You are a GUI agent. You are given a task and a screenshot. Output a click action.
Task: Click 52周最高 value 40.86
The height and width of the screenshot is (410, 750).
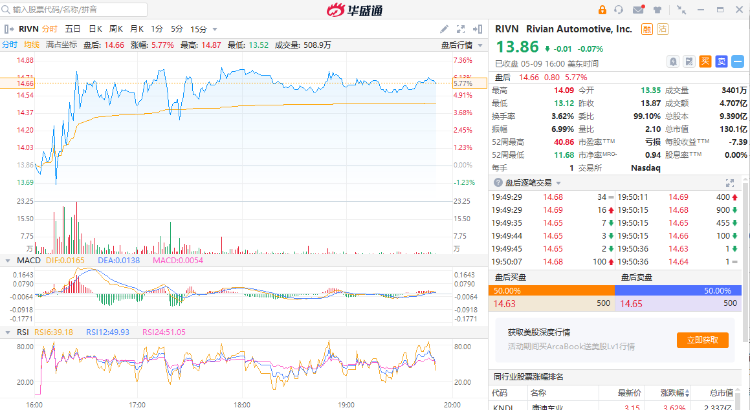(x=564, y=143)
